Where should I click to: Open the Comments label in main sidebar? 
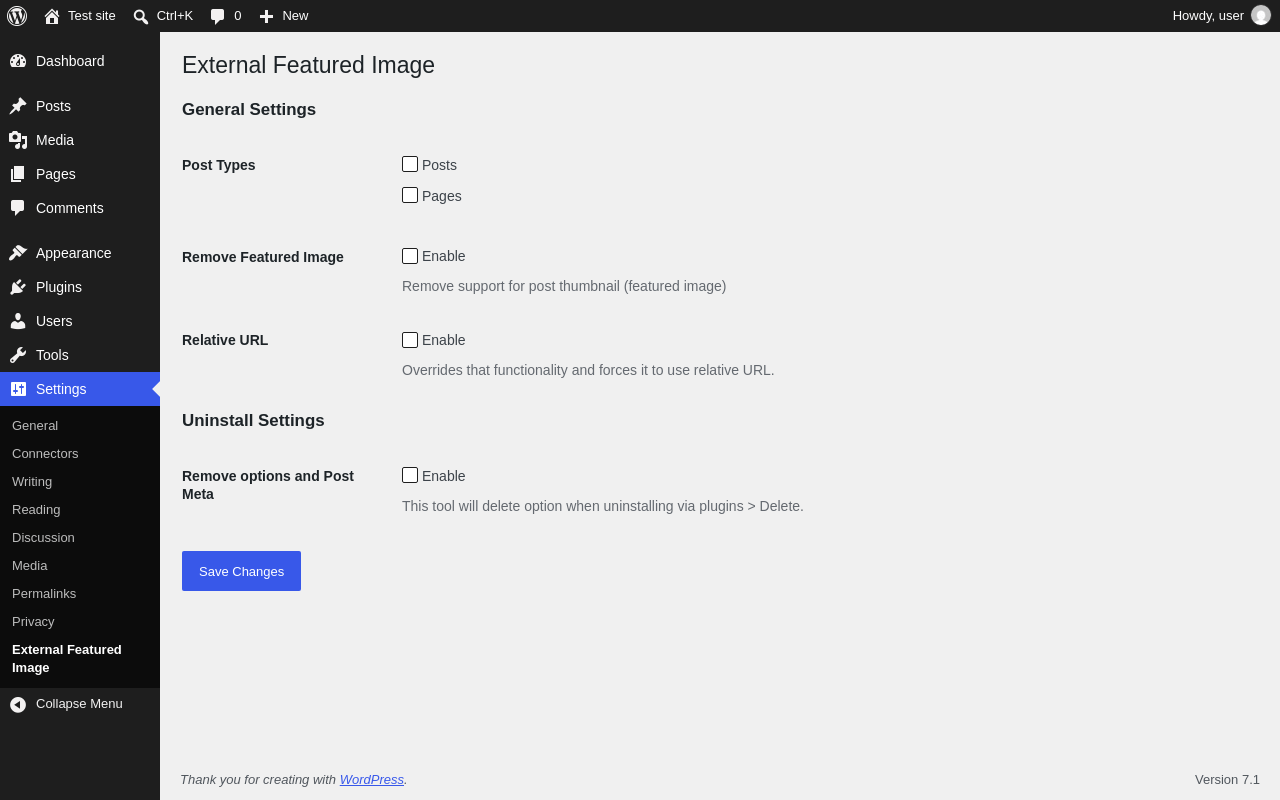(x=70, y=208)
